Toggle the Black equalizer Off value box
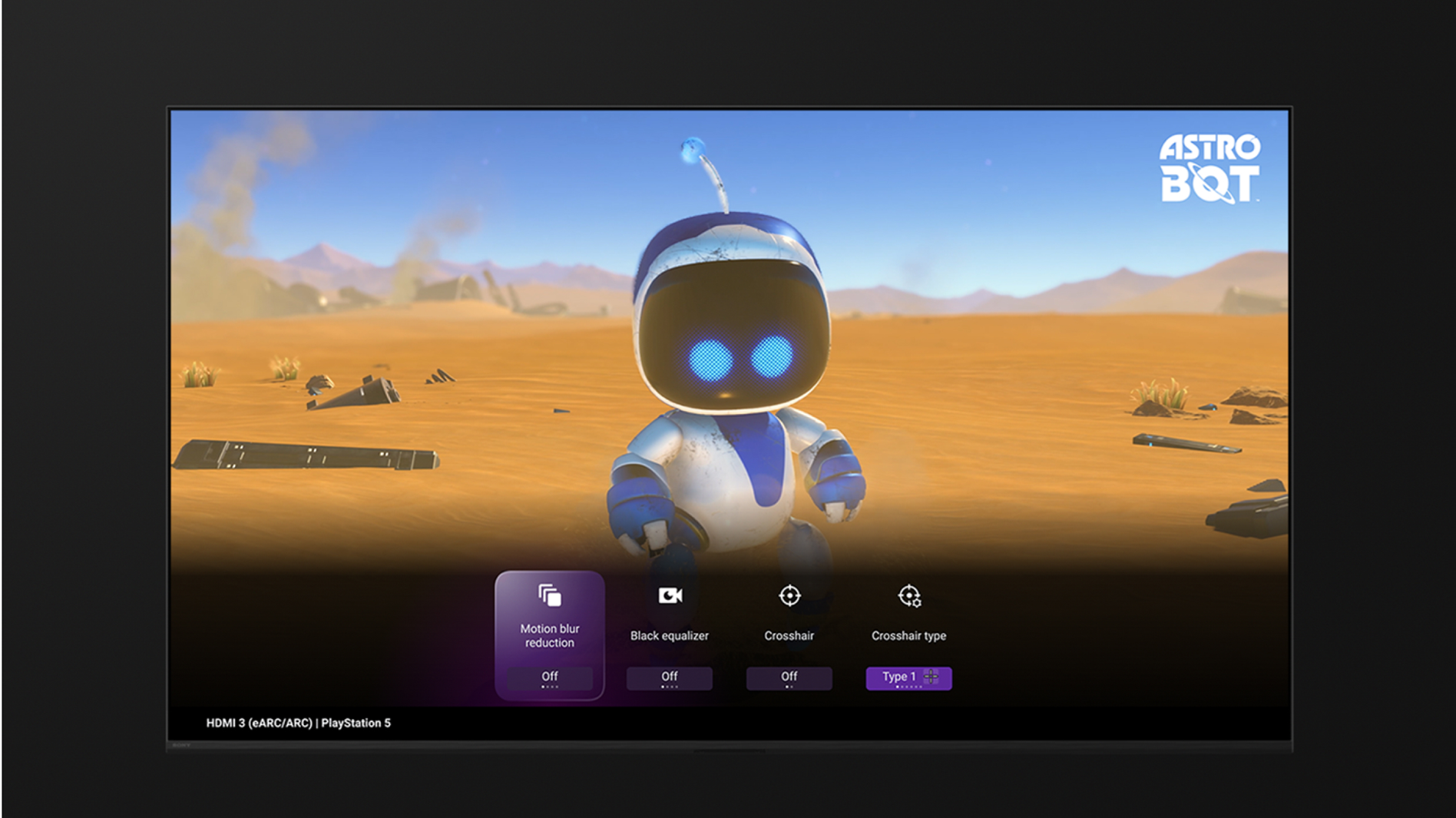 coord(670,677)
